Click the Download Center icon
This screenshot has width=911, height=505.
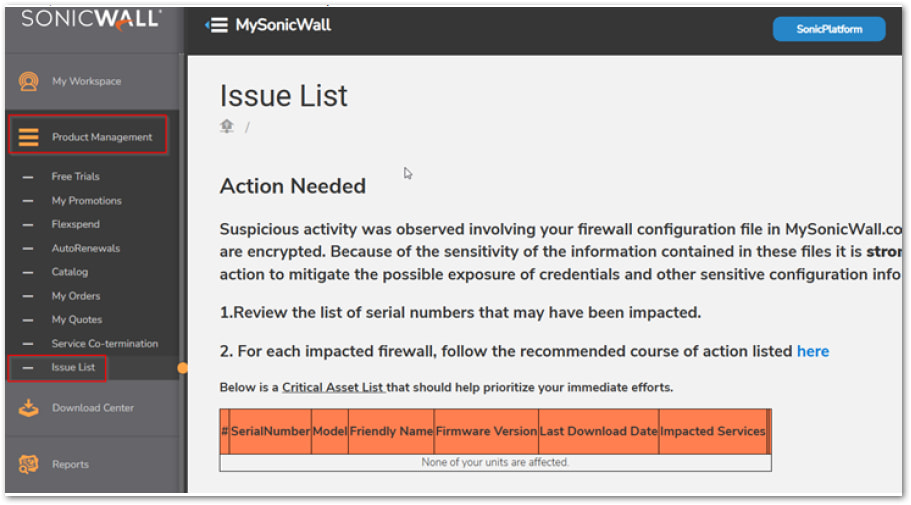(x=28, y=408)
